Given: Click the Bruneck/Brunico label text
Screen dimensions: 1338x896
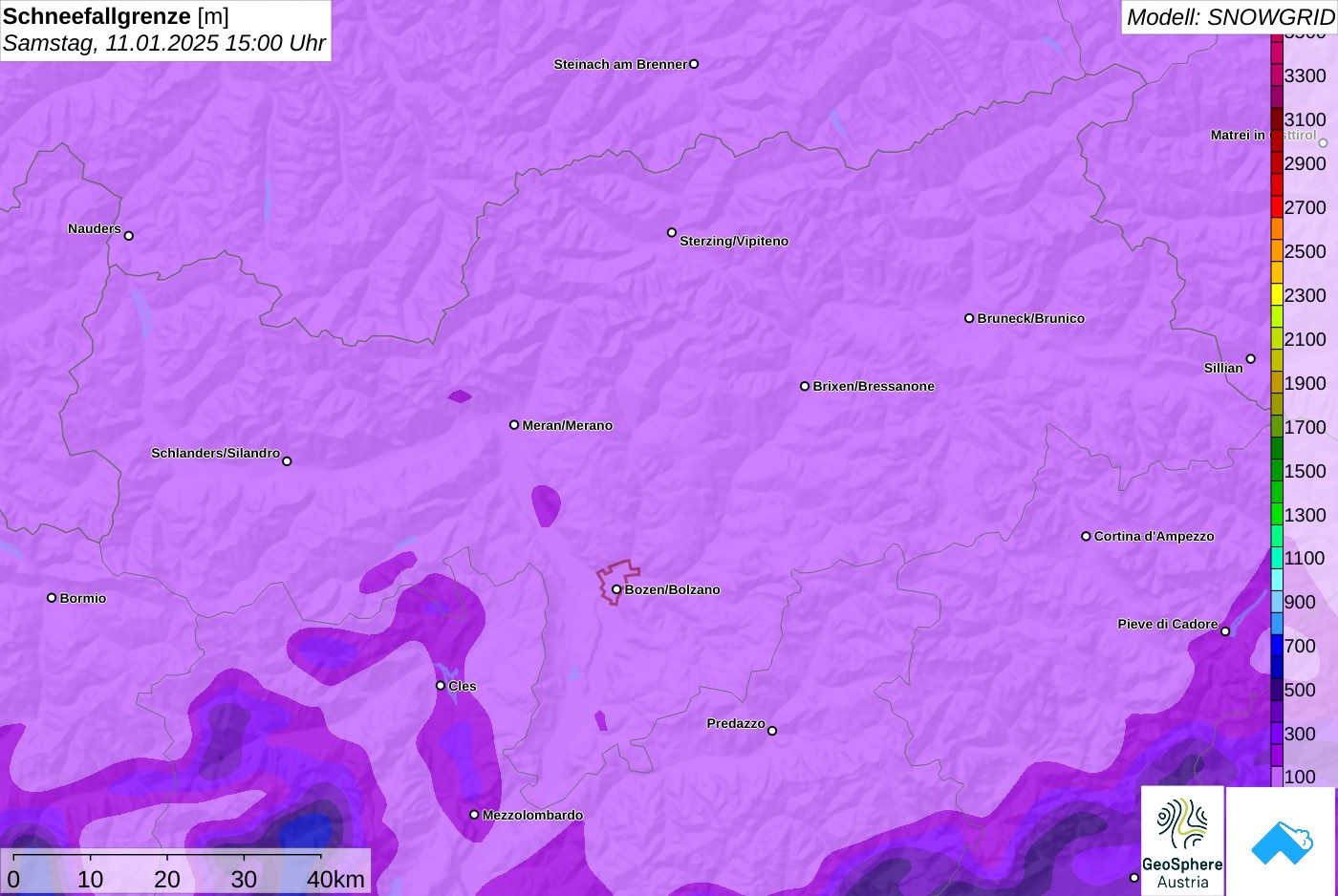Looking at the screenshot, I should click(1031, 319).
